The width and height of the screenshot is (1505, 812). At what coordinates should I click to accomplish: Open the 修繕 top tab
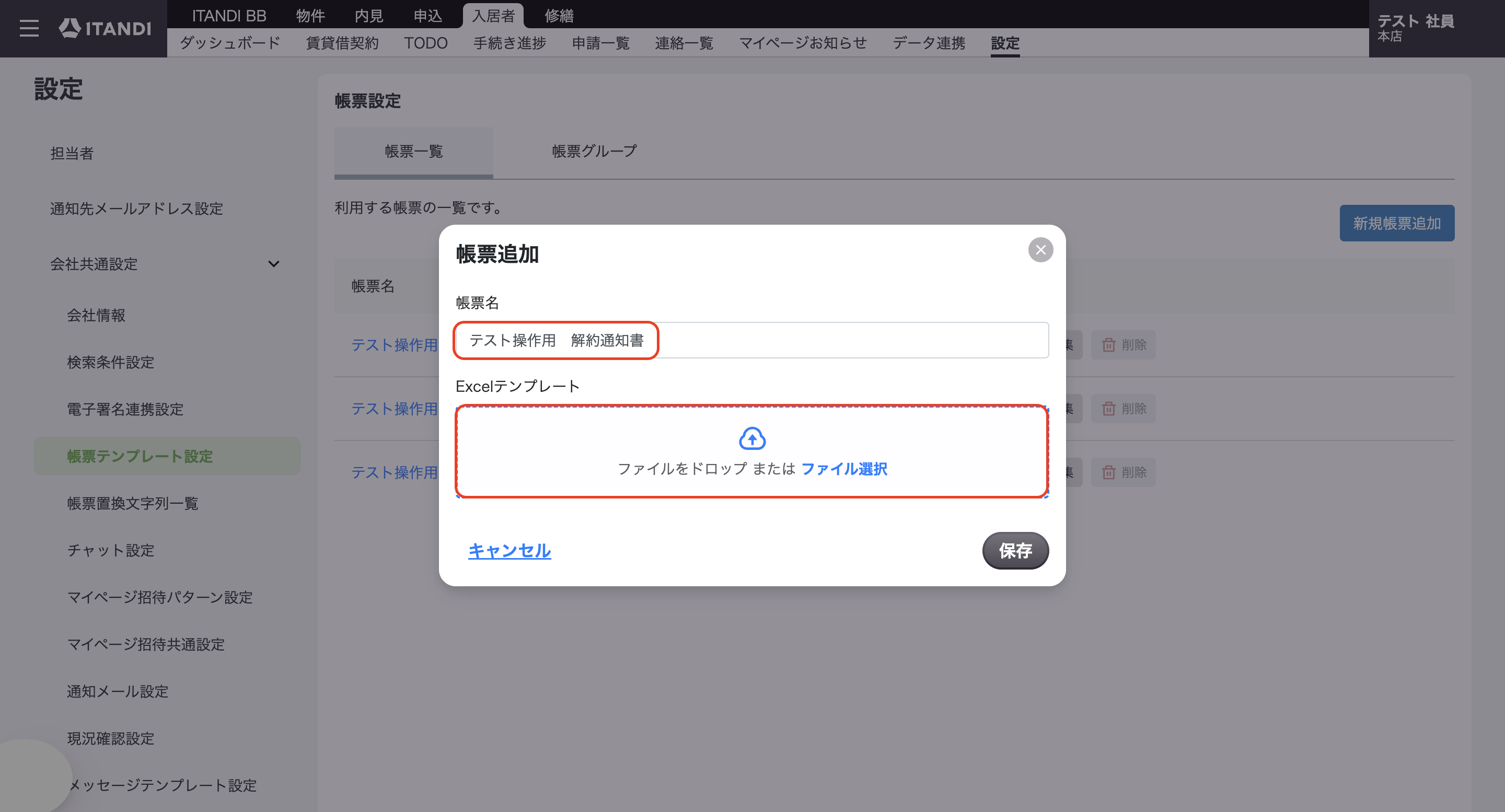coord(559,15)
